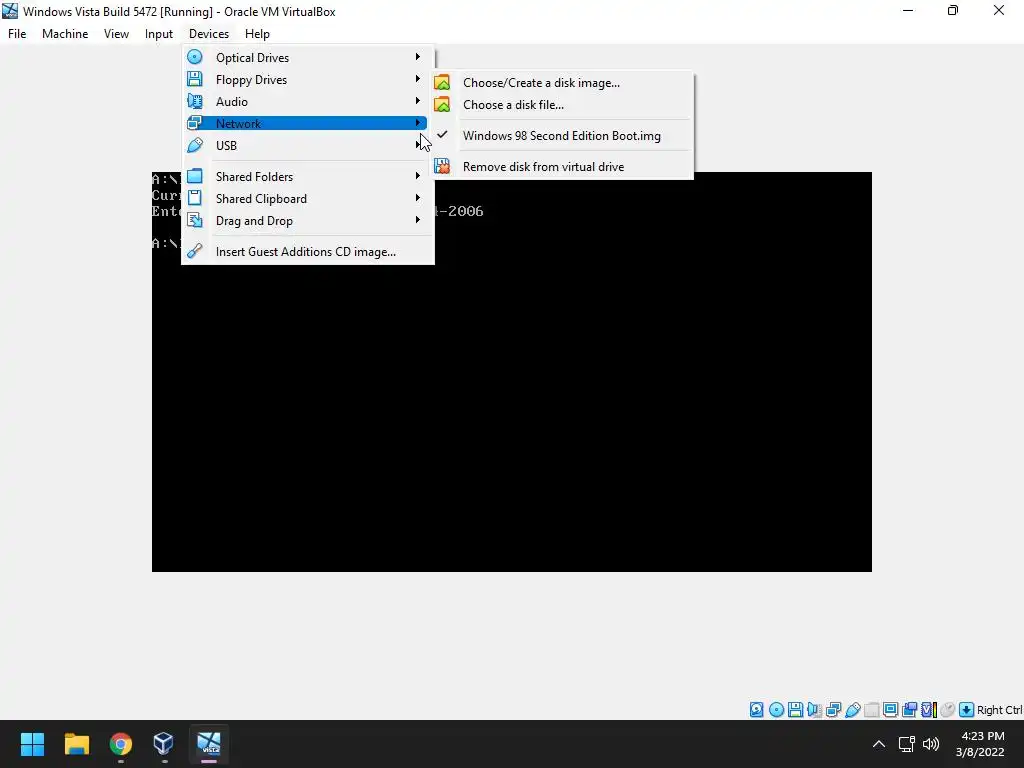This screenshot has height=768, width=1024.
Task: Select Choose/Create a disk image... entry
Action: point(562,83)
